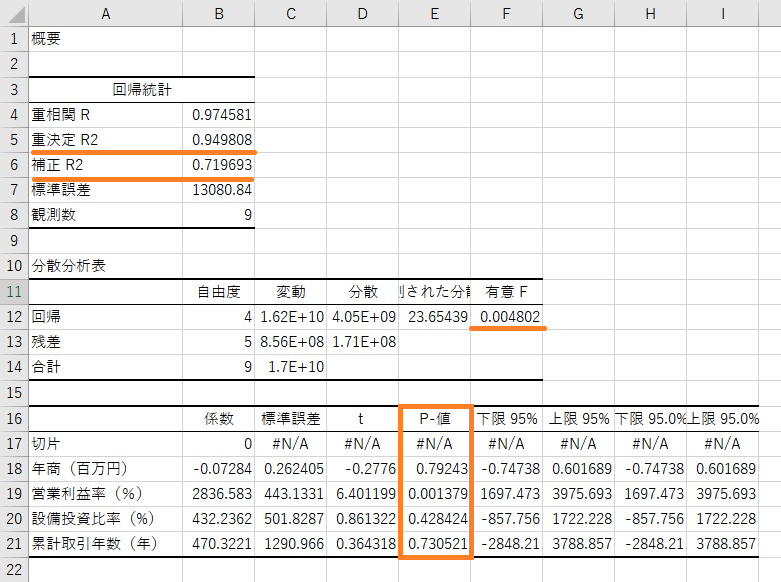
Task: Click value 1.7E+10
Action: click(296, 367)
